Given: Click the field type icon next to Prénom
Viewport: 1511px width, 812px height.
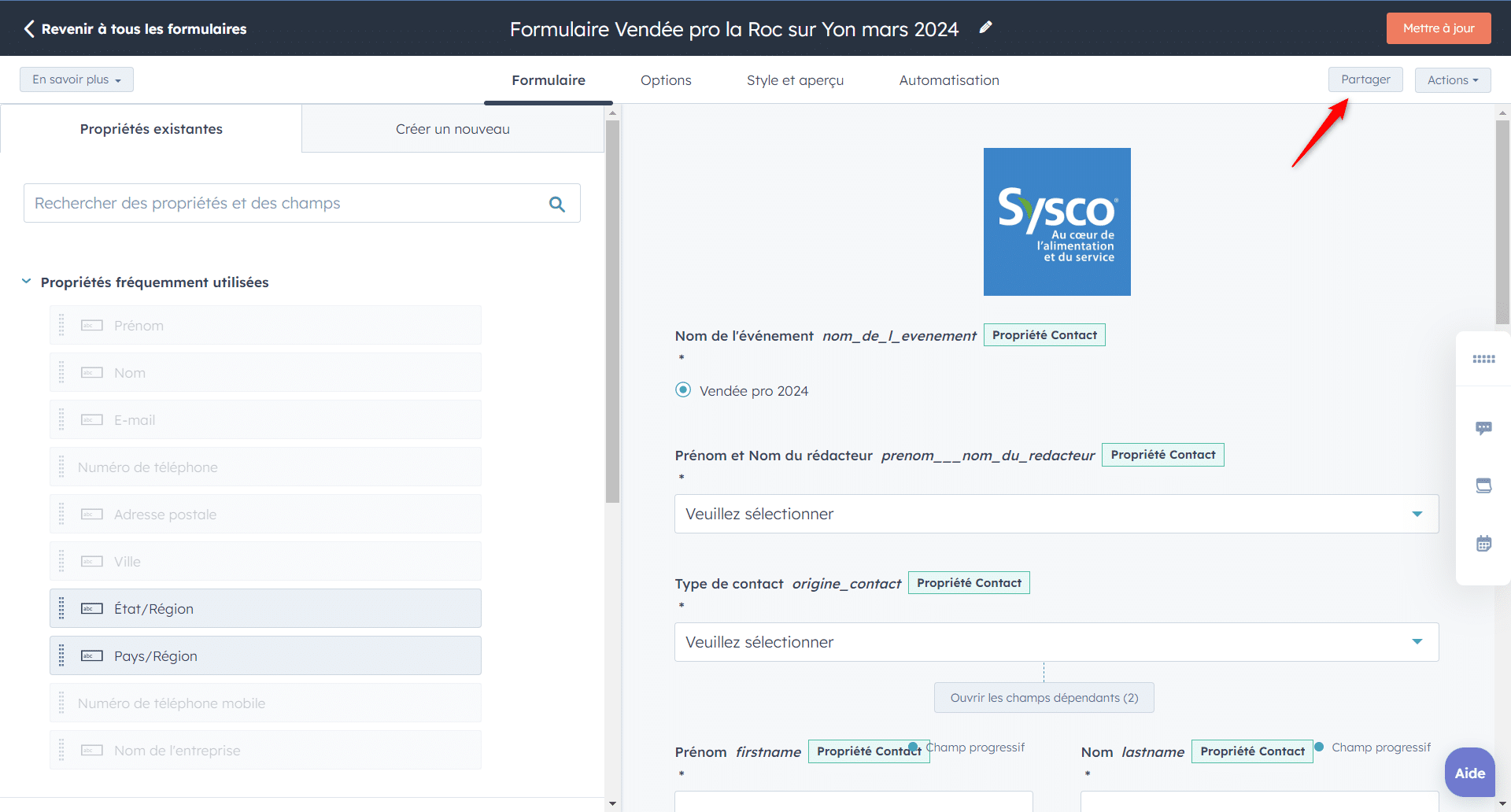Looking at the screenshot, I should tap(92, 326).
